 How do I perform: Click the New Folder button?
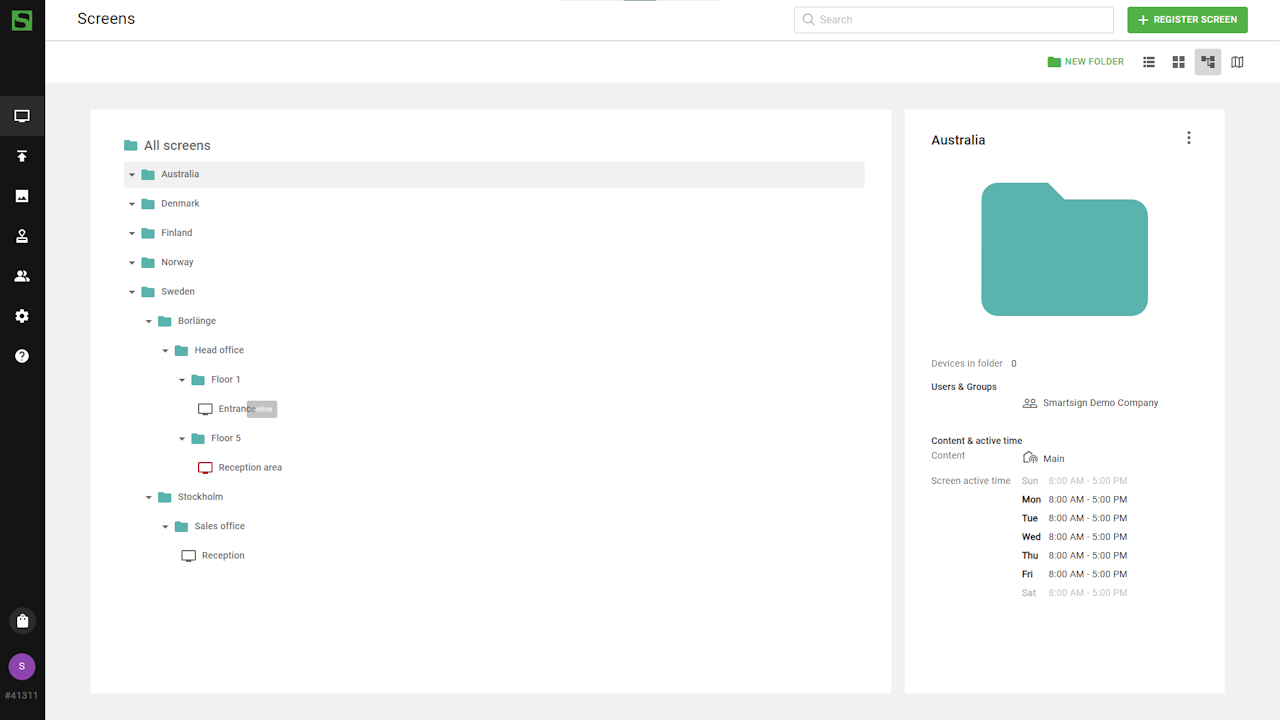click(x=1086, y=62)
